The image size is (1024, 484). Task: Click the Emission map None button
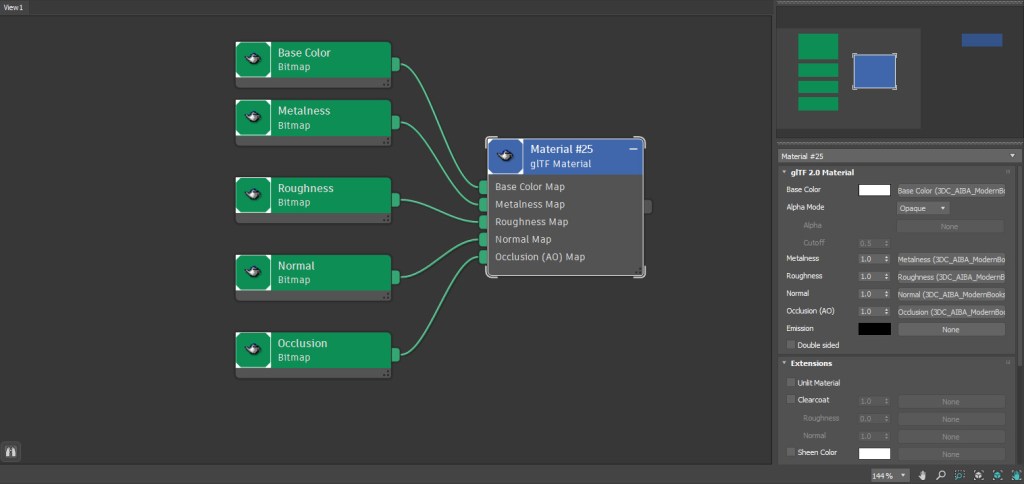coord(950,329)
